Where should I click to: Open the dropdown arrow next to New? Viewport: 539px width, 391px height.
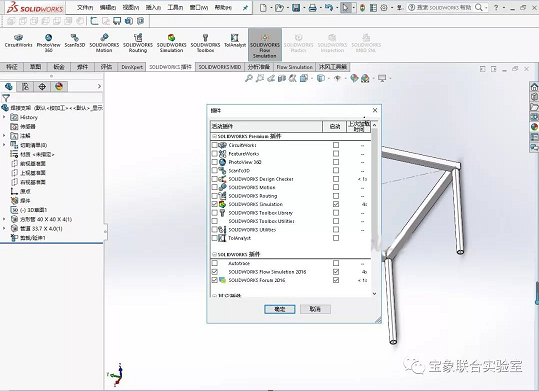coord(271,8)
